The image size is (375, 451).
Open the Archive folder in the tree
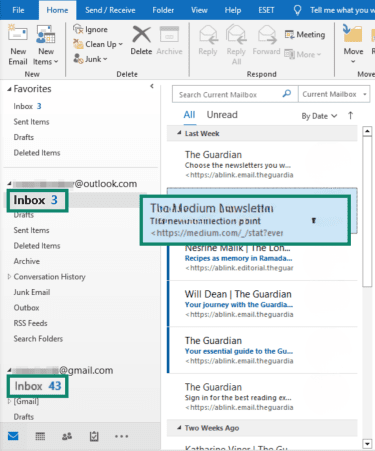pyautogui.click(x=27, y=261)
